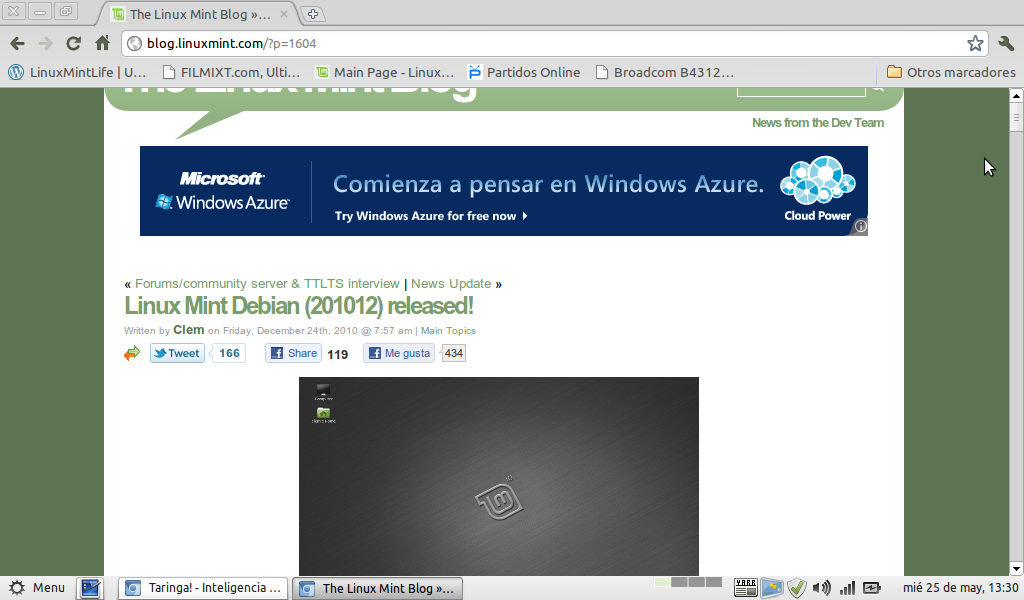The height and width of the screenshot is (600, 1024).
Task: Click Try Windows Azure for free now
Action: click(431, 216)
